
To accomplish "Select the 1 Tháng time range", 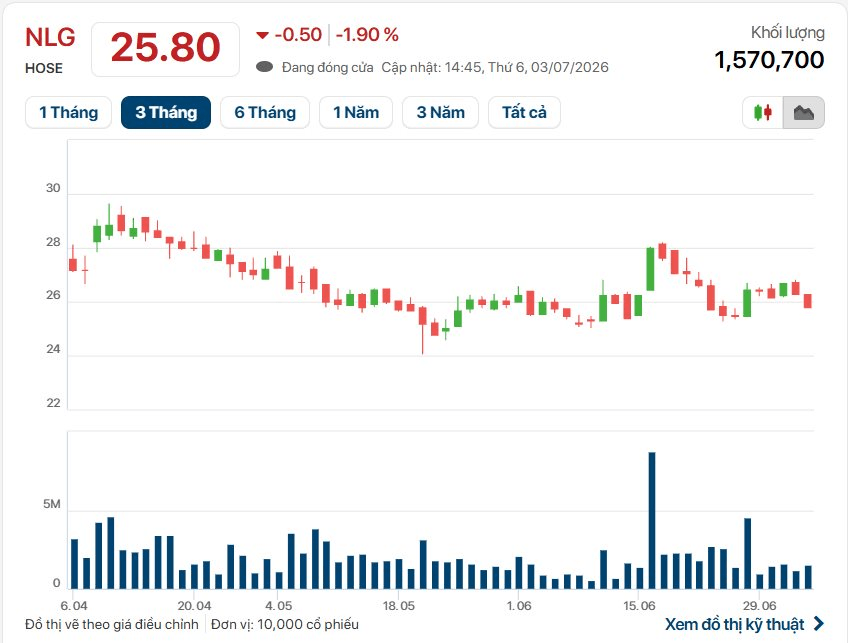I will pyautogui.click(x=69, y=112).
